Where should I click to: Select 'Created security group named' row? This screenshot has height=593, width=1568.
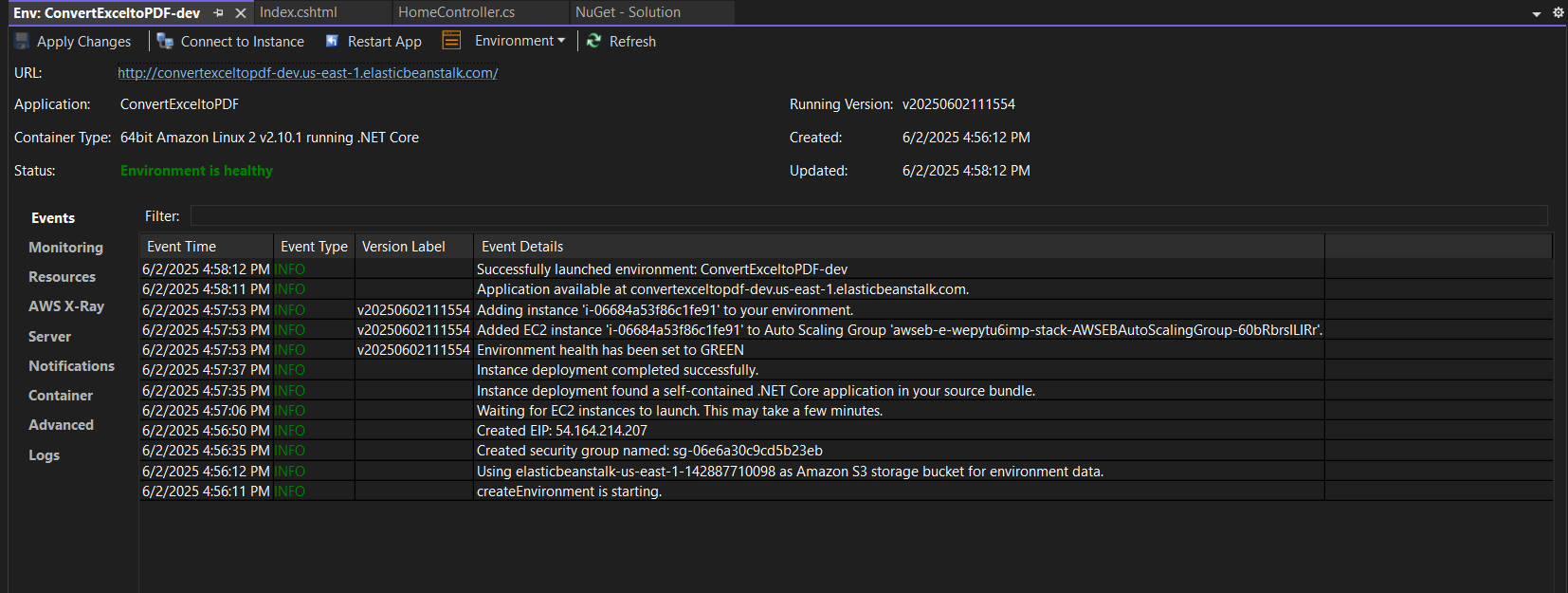[846, 451]
